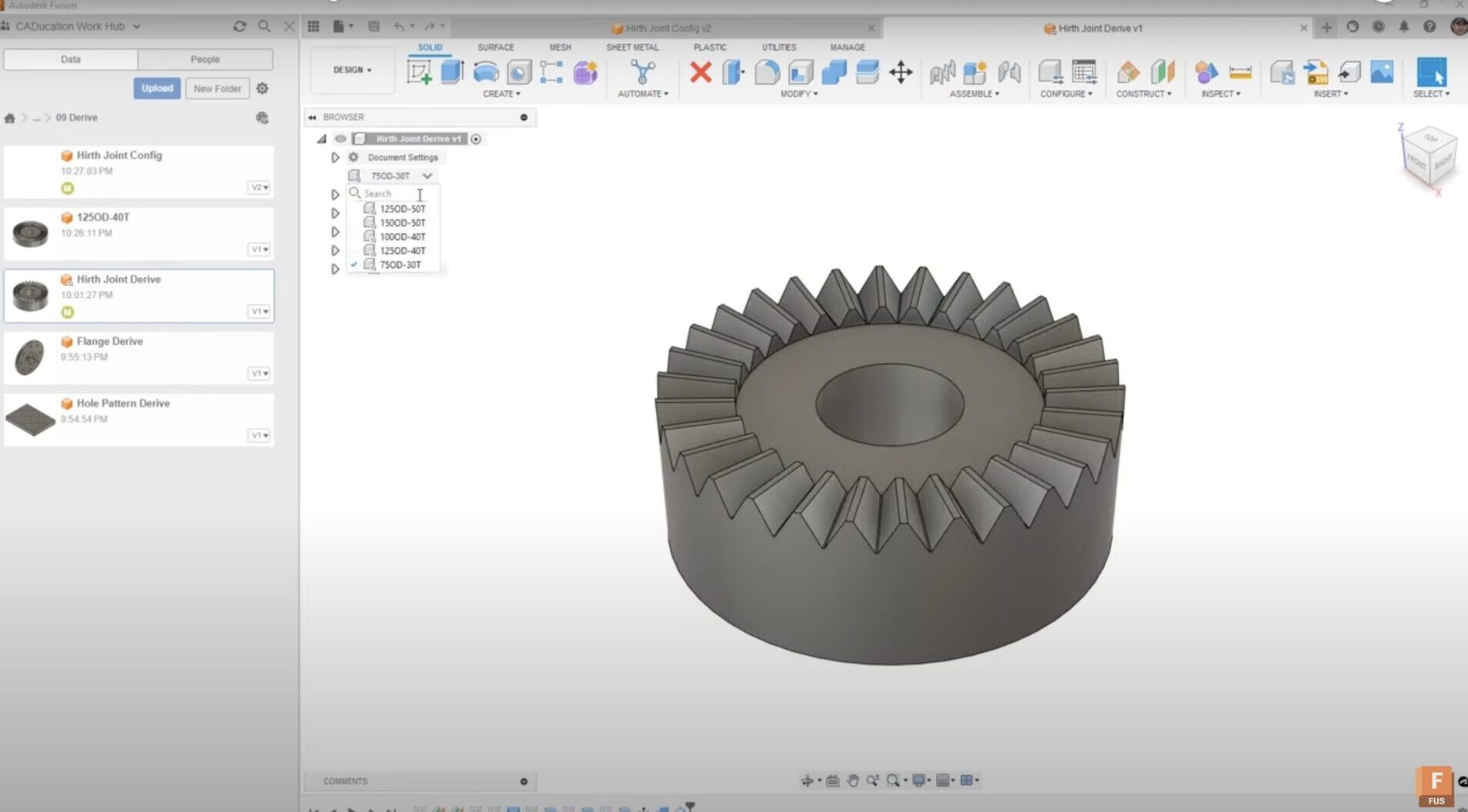Choose the 100OD-40T configuration
The height and width of the screenshot is (812, 1468).
click(402, 237)
